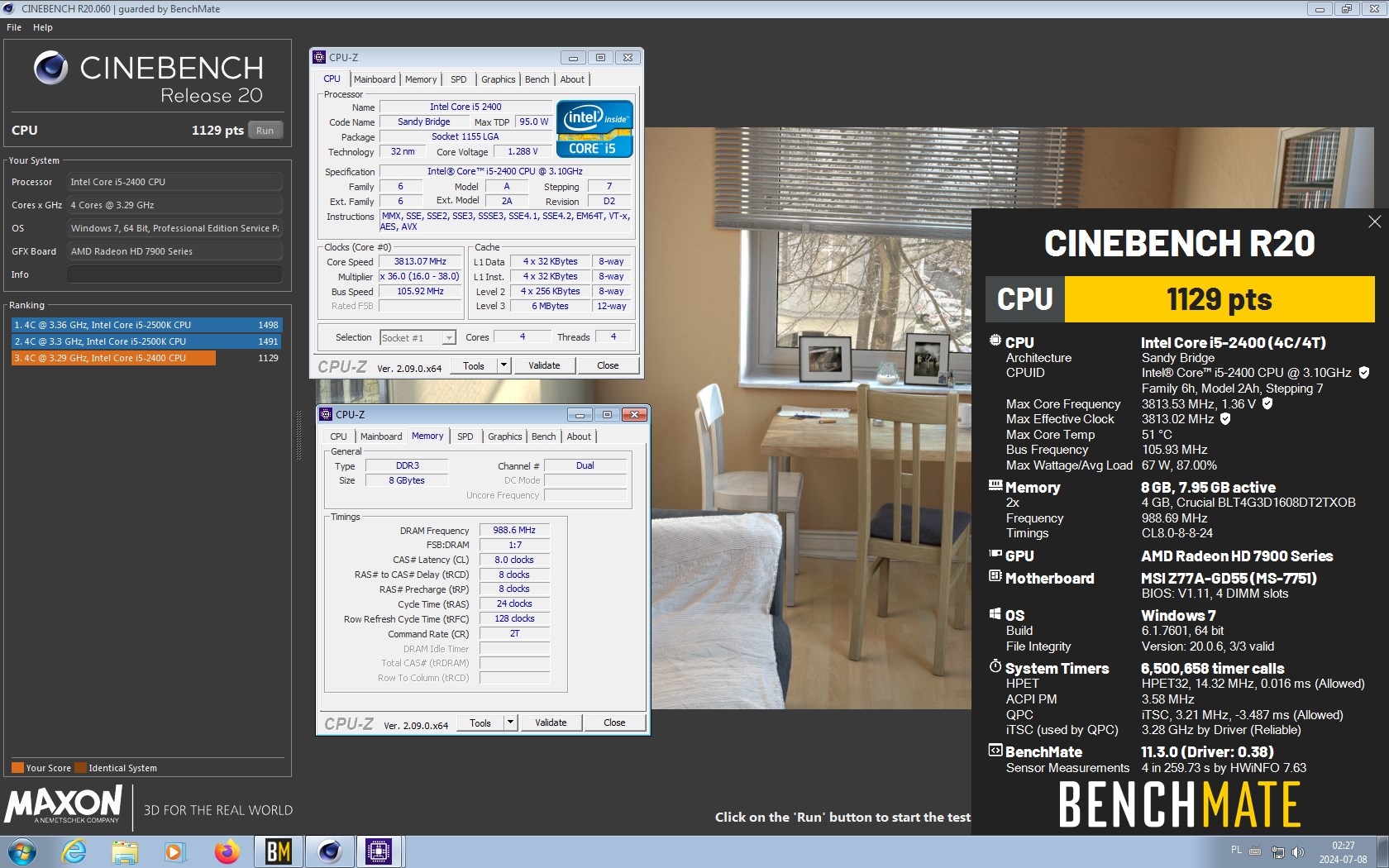Click the verified shield next to CPUID line

coord(1364,373)
